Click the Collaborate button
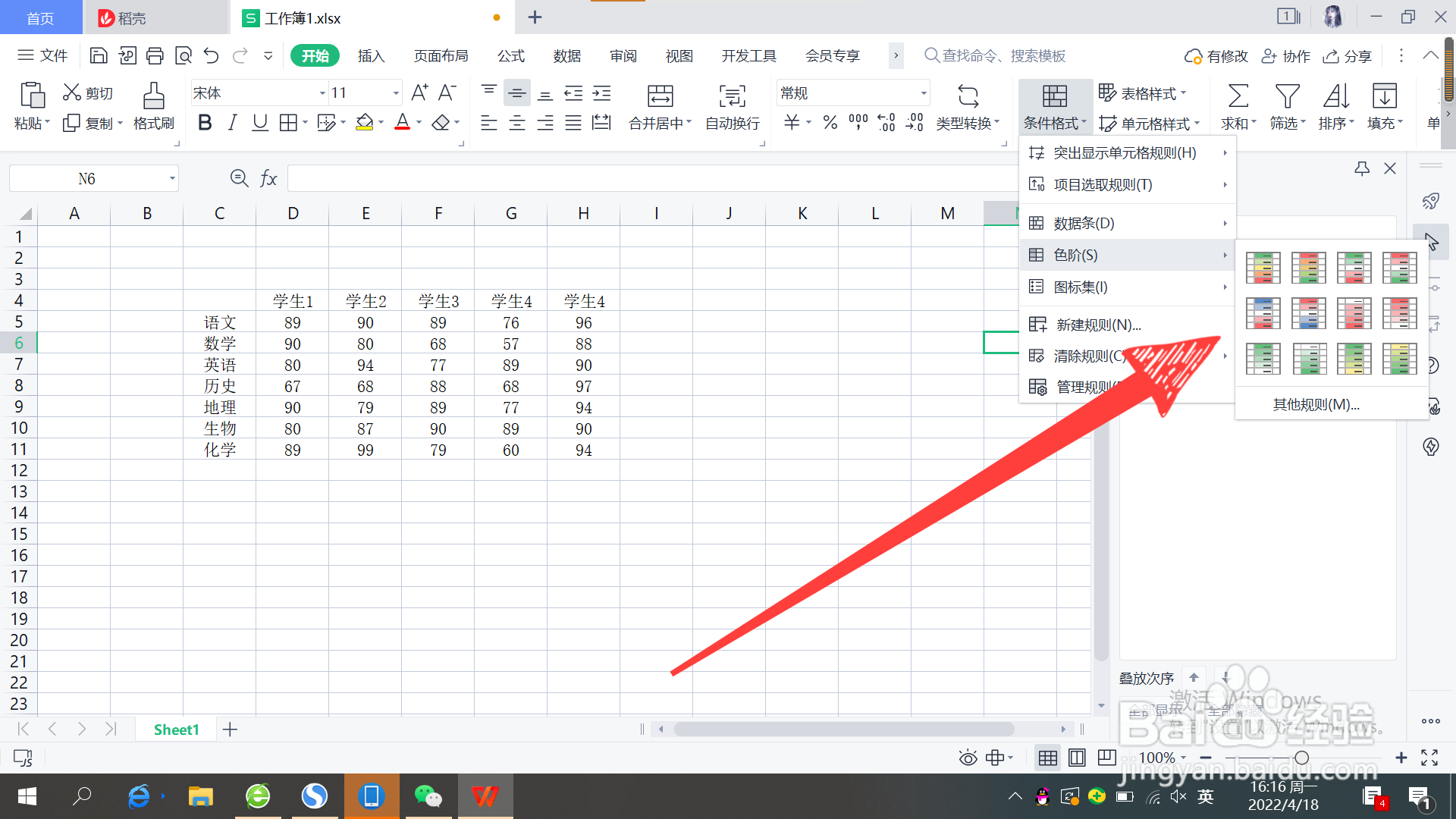The width and height of the screenshot is (1456, 819). [1285, 56]
